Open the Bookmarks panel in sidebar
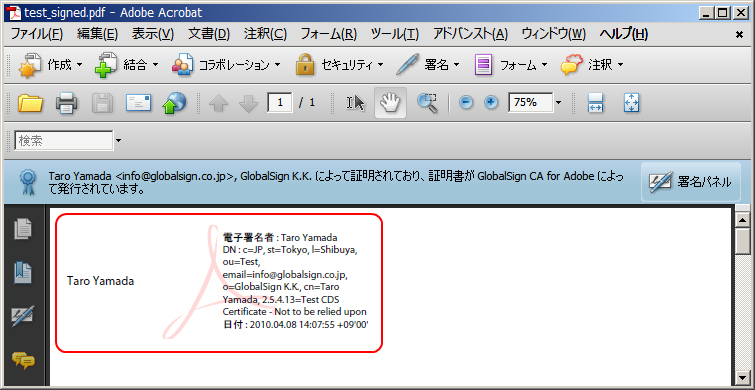 (23, 273)
